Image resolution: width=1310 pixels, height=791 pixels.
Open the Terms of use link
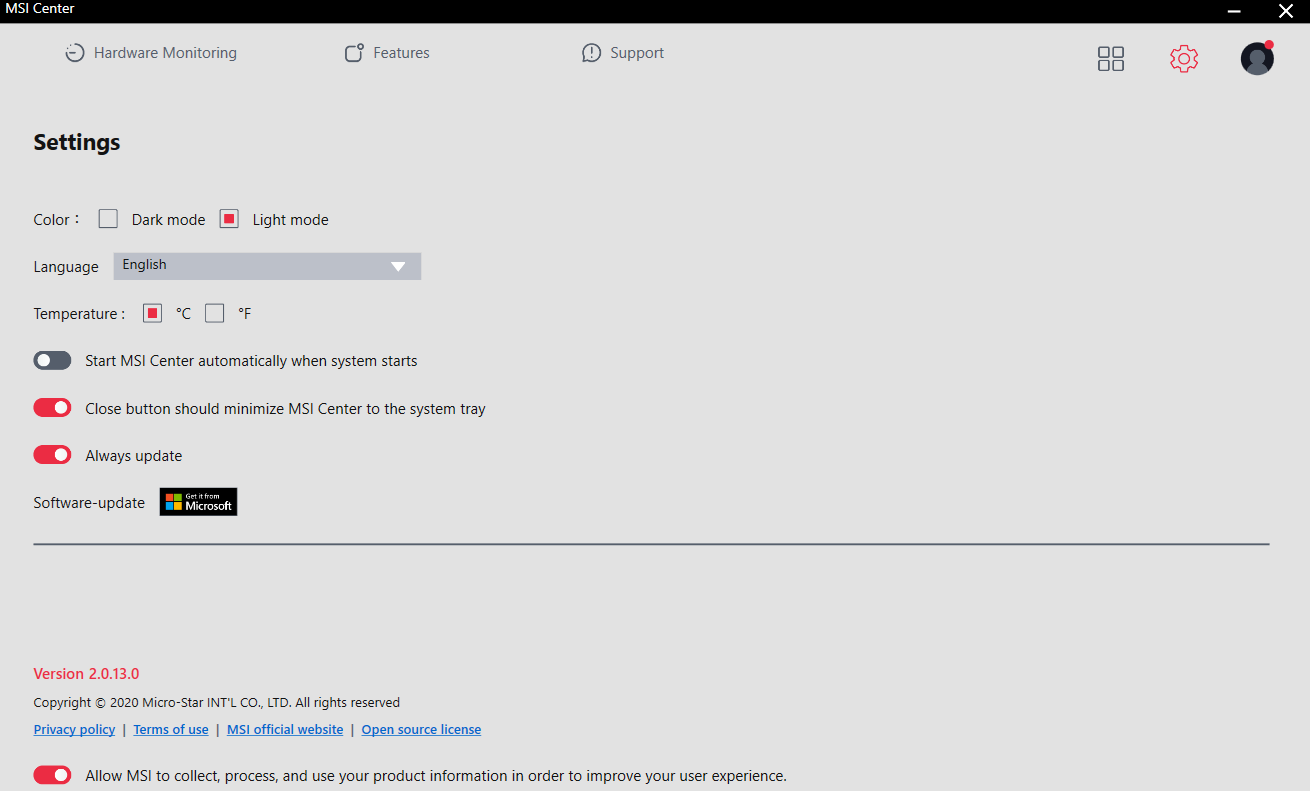pos(171,730)
